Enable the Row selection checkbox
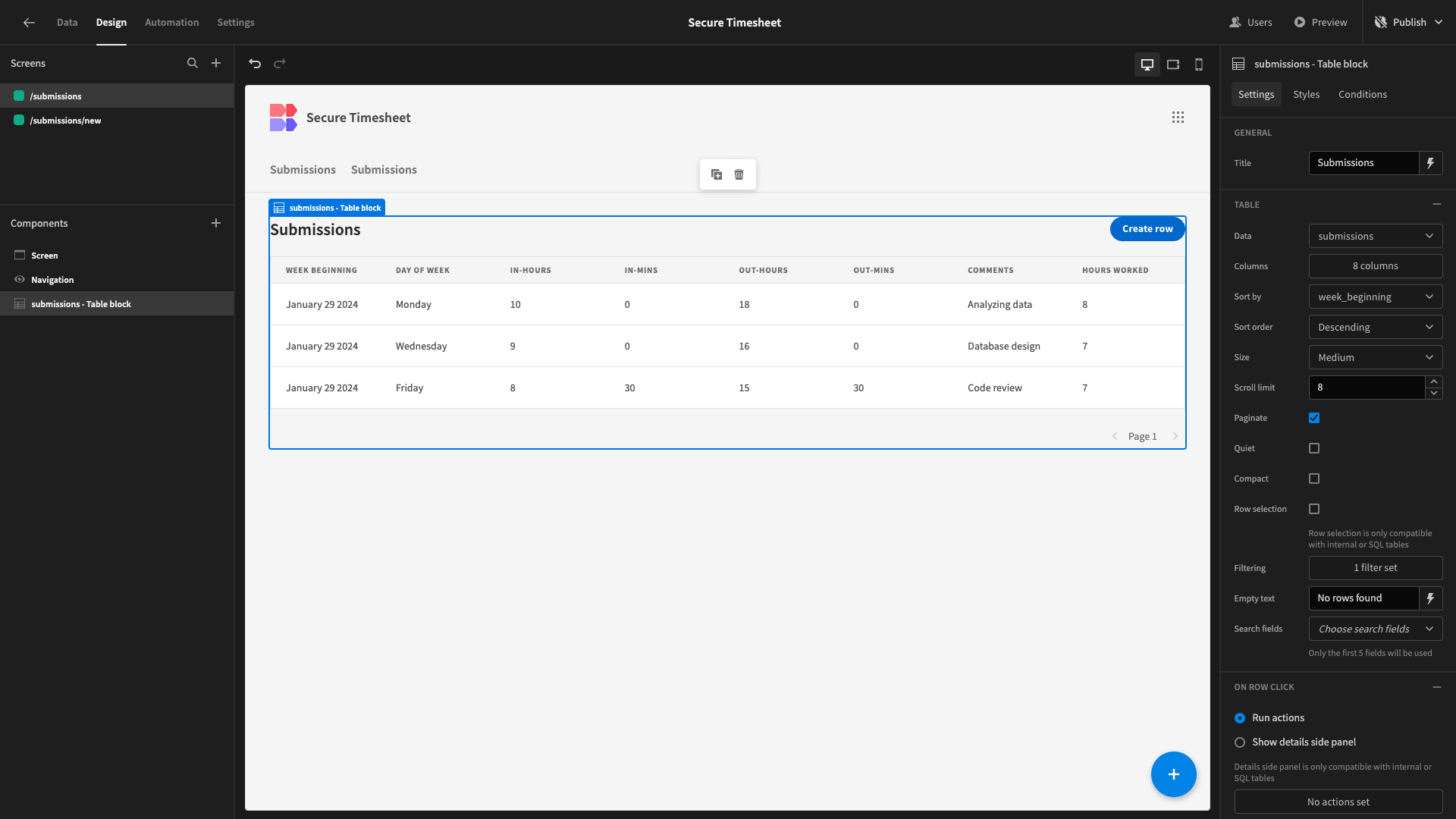1456x819 pixels. (1314, 509)
